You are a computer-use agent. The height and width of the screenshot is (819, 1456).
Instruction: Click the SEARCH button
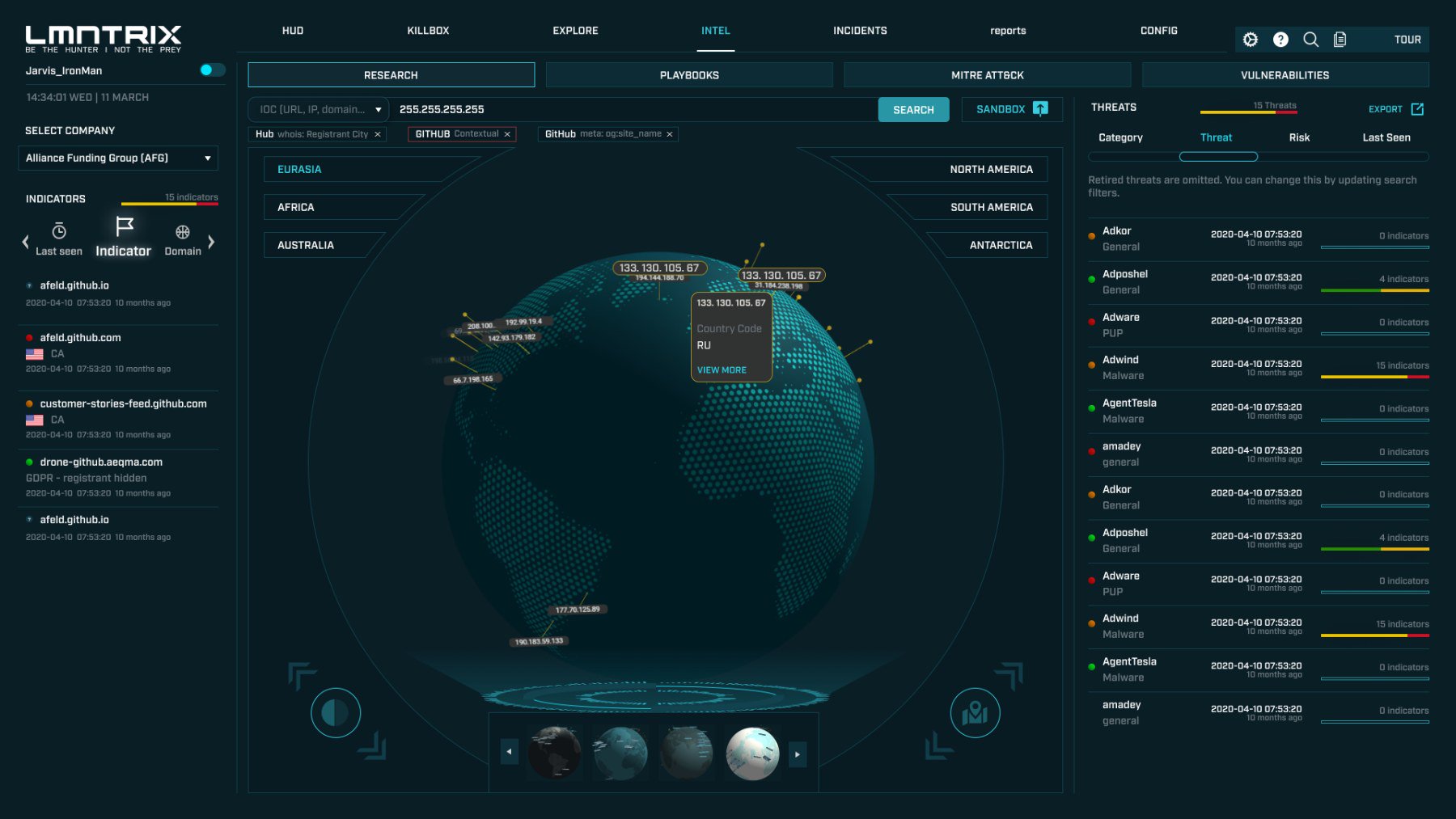(x=913, y=110)
